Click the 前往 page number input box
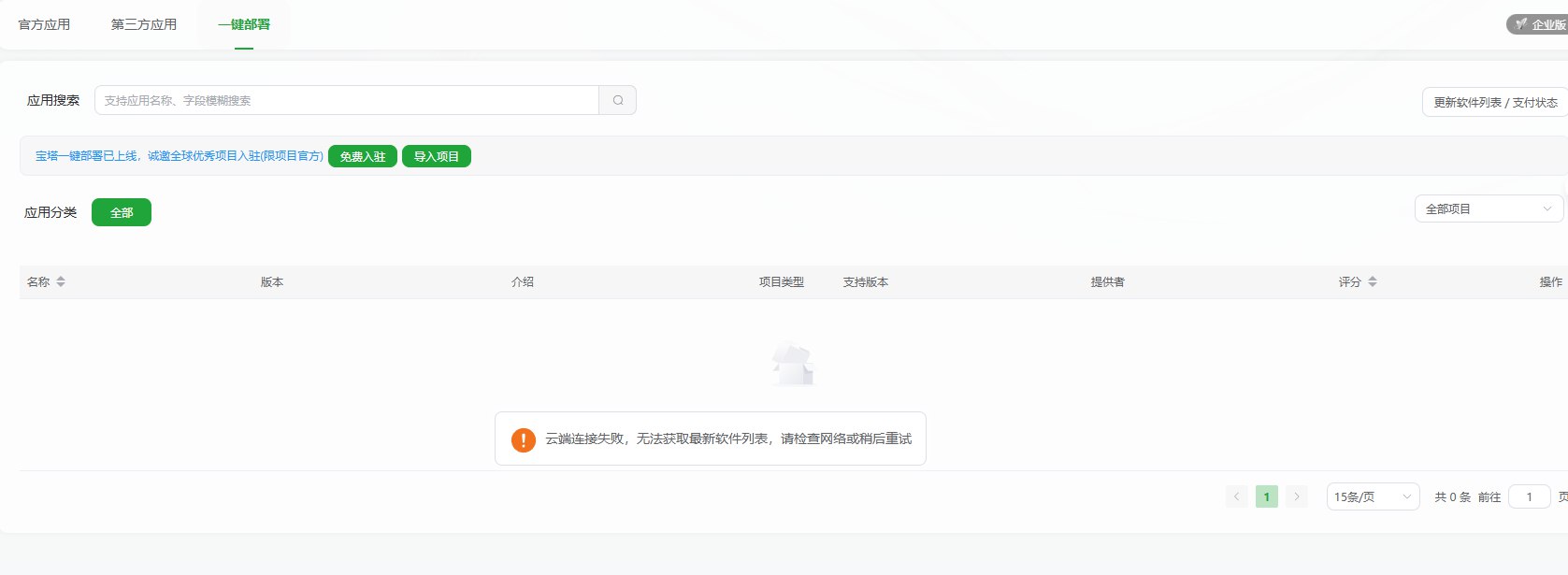Viewport: 1568px width, 575px height. coord(1529,496)
